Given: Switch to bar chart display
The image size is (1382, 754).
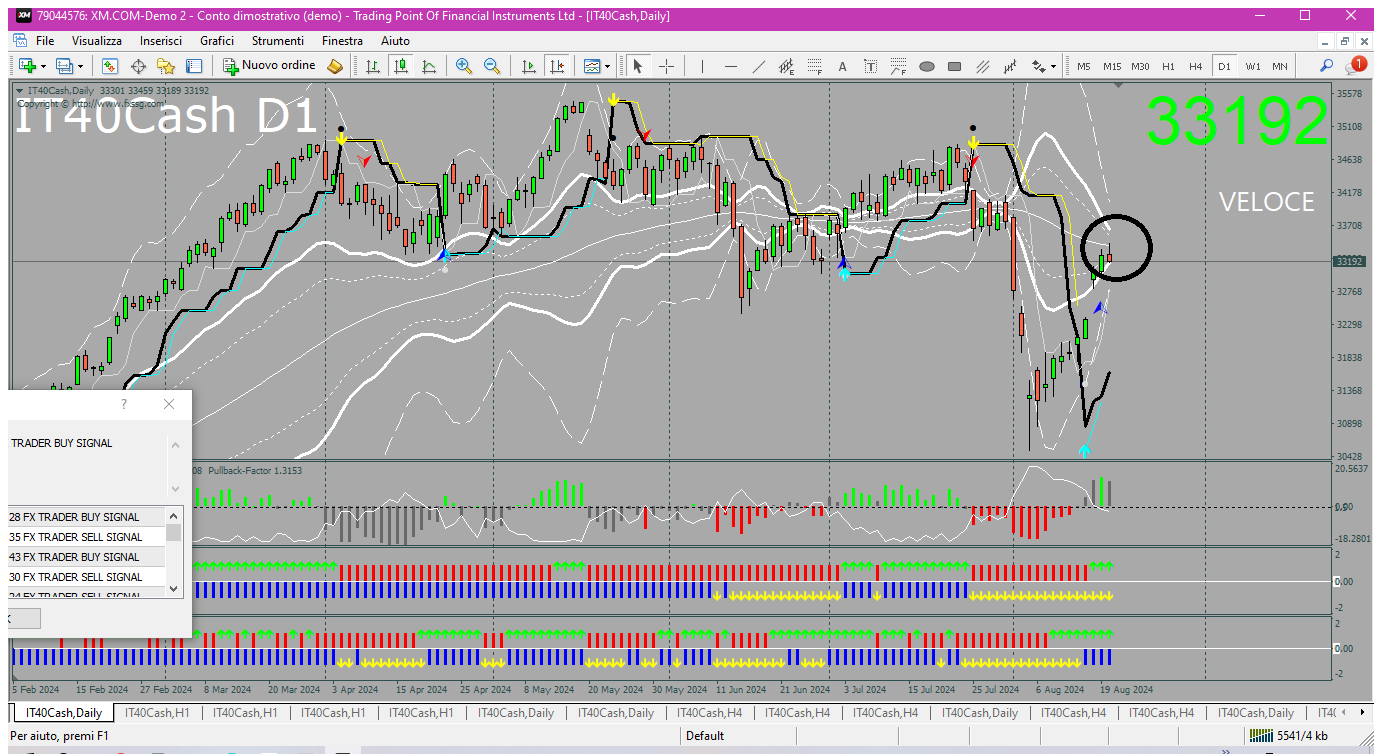Looking at the screenshot, I should 373,66.
